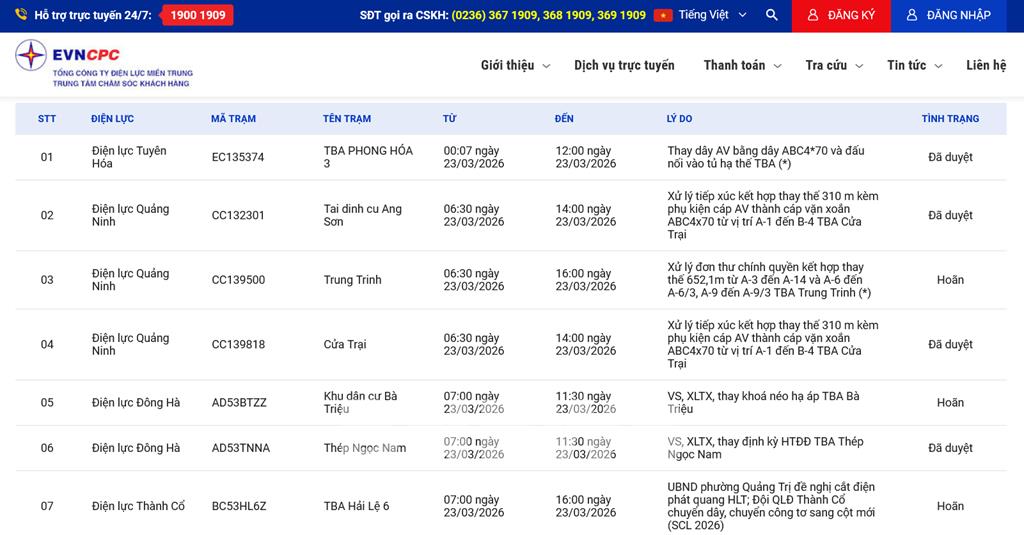Click the ĐIỆN LỰC column header
1024x535 pixels.
[x=112, y=119]
